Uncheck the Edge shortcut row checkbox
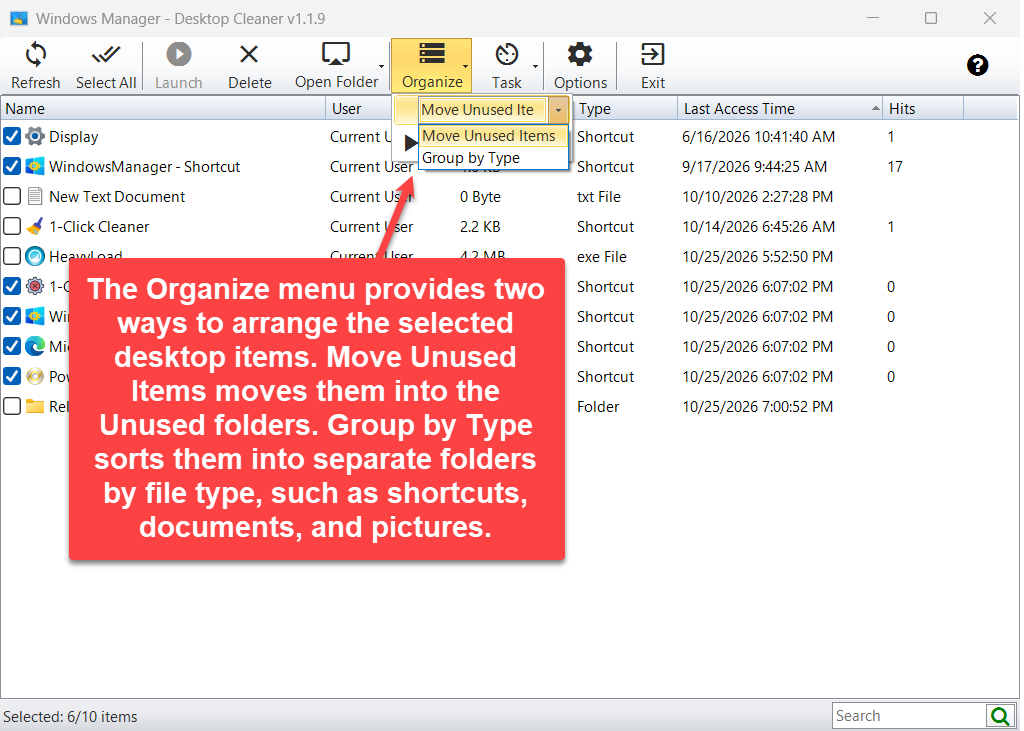 click(x=12, y=346)
